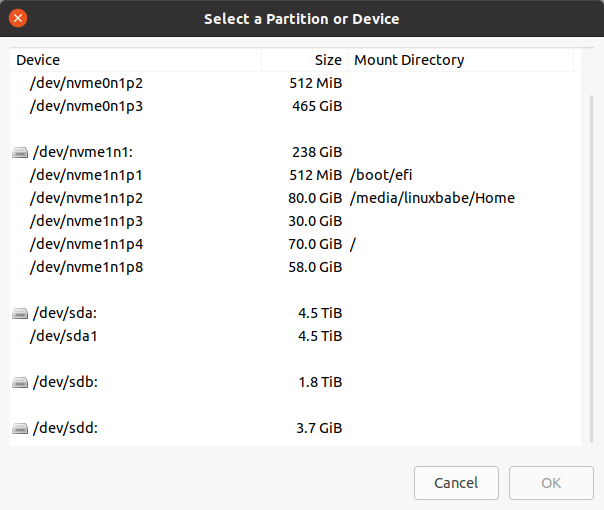Viewport: 604px width, 510px height.
Task: Select the 3.7 GiB /dev/sdd device
Action: click(66, 428)
